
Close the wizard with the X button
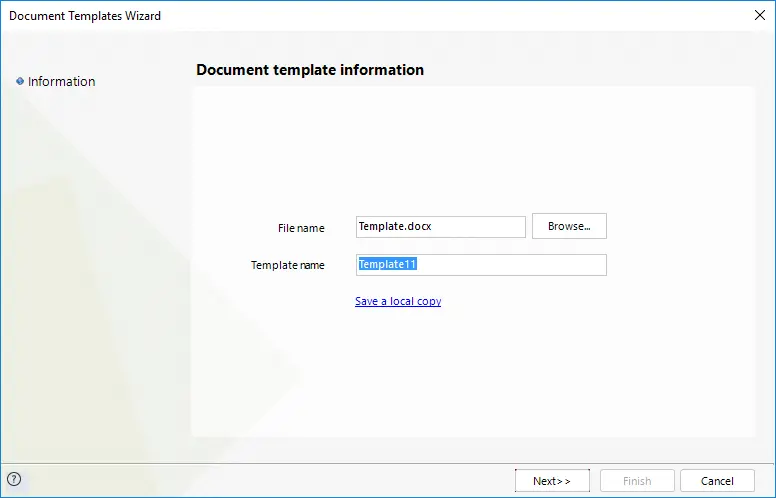pyautogui.click(x=760, y=15)
